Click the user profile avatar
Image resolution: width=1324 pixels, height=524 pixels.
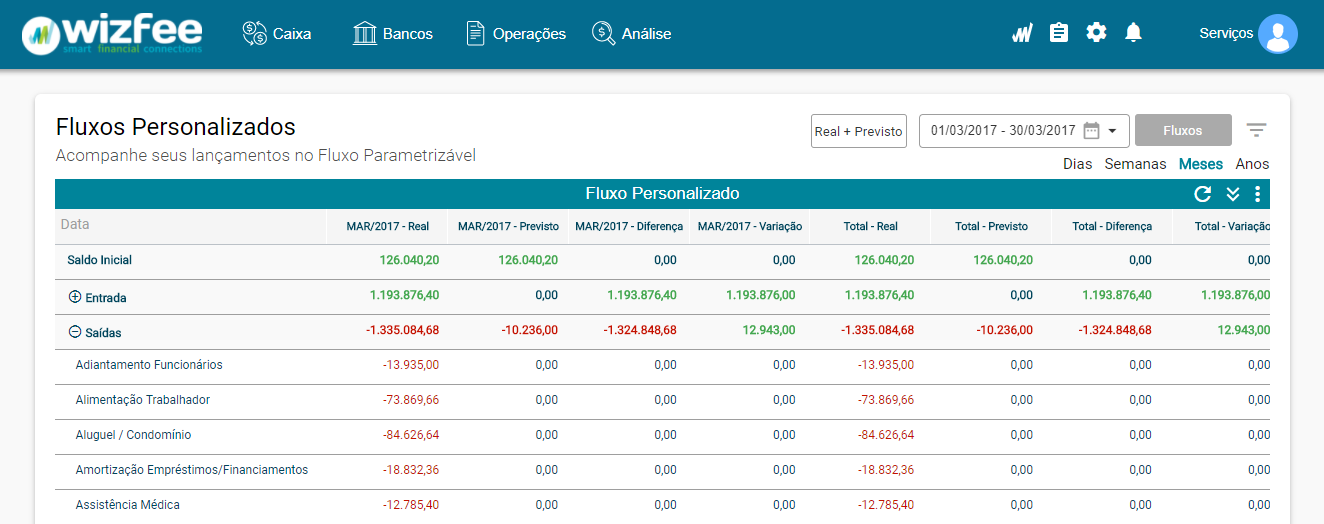pyautogui.click(x=1277, y=34)
